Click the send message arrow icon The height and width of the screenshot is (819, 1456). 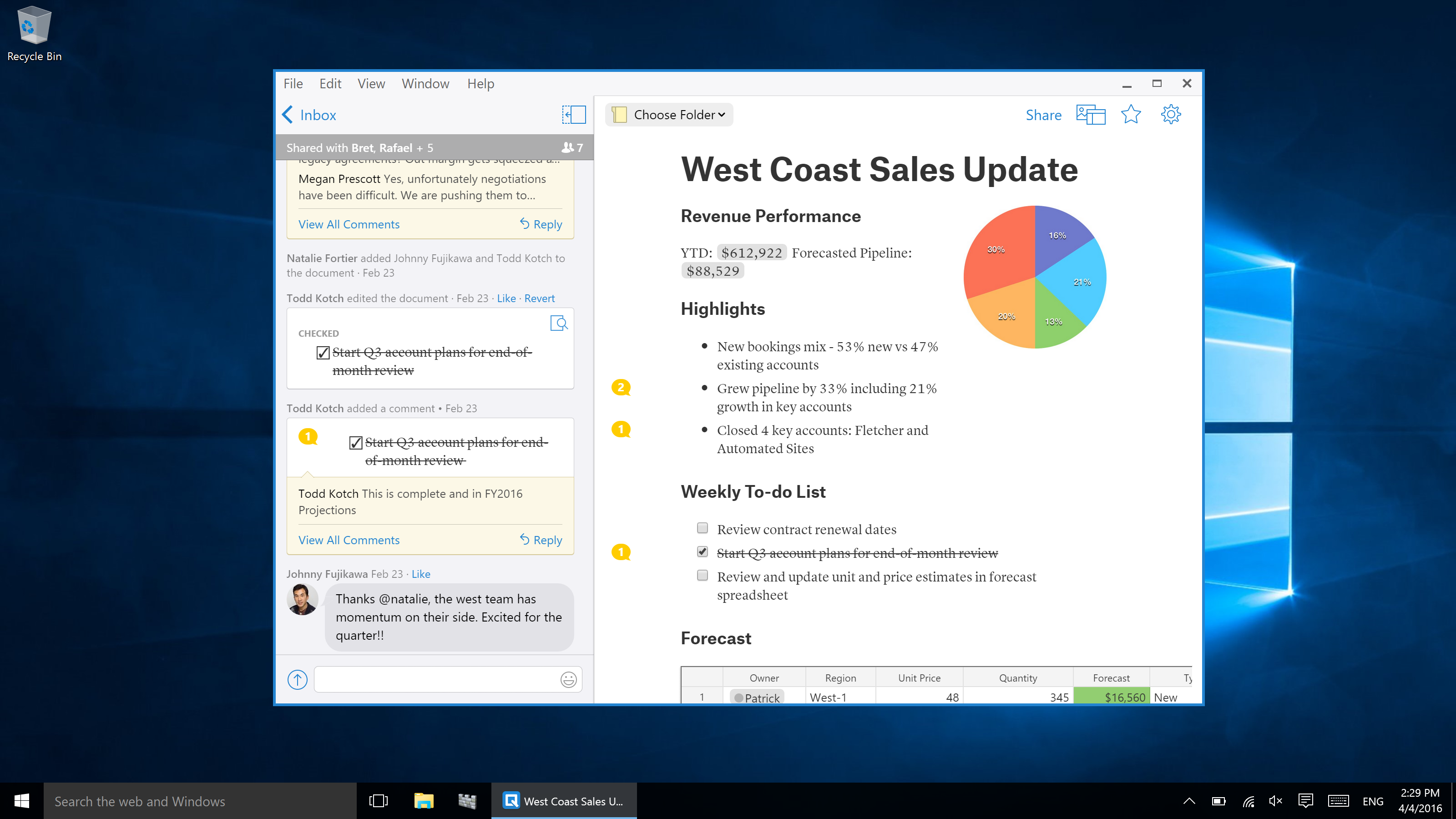[x=297, y=679]
